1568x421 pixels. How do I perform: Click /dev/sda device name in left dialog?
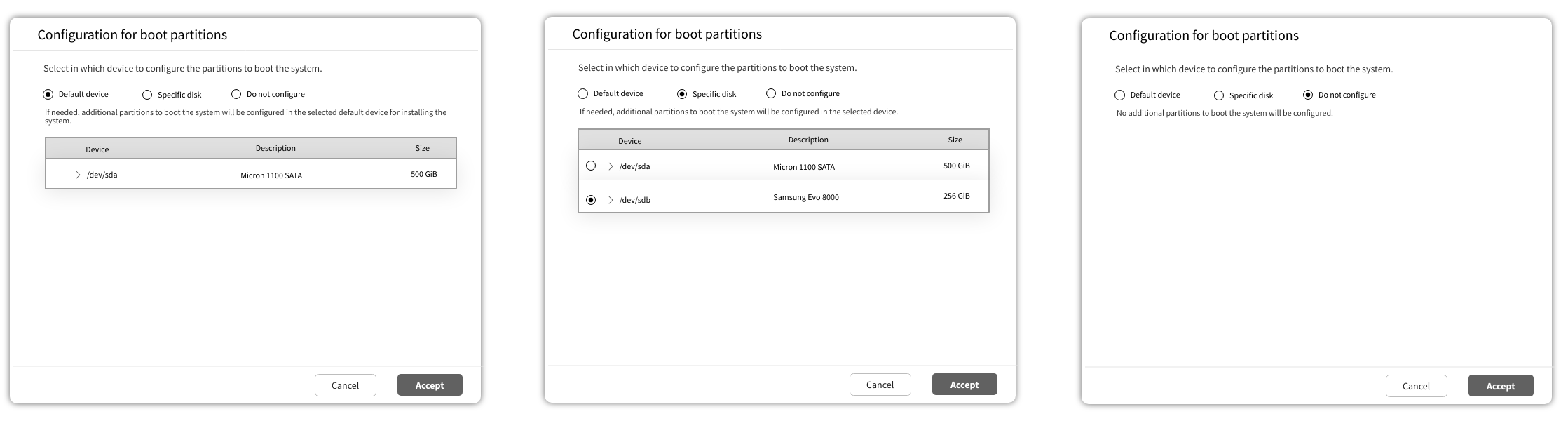[102, 175]
